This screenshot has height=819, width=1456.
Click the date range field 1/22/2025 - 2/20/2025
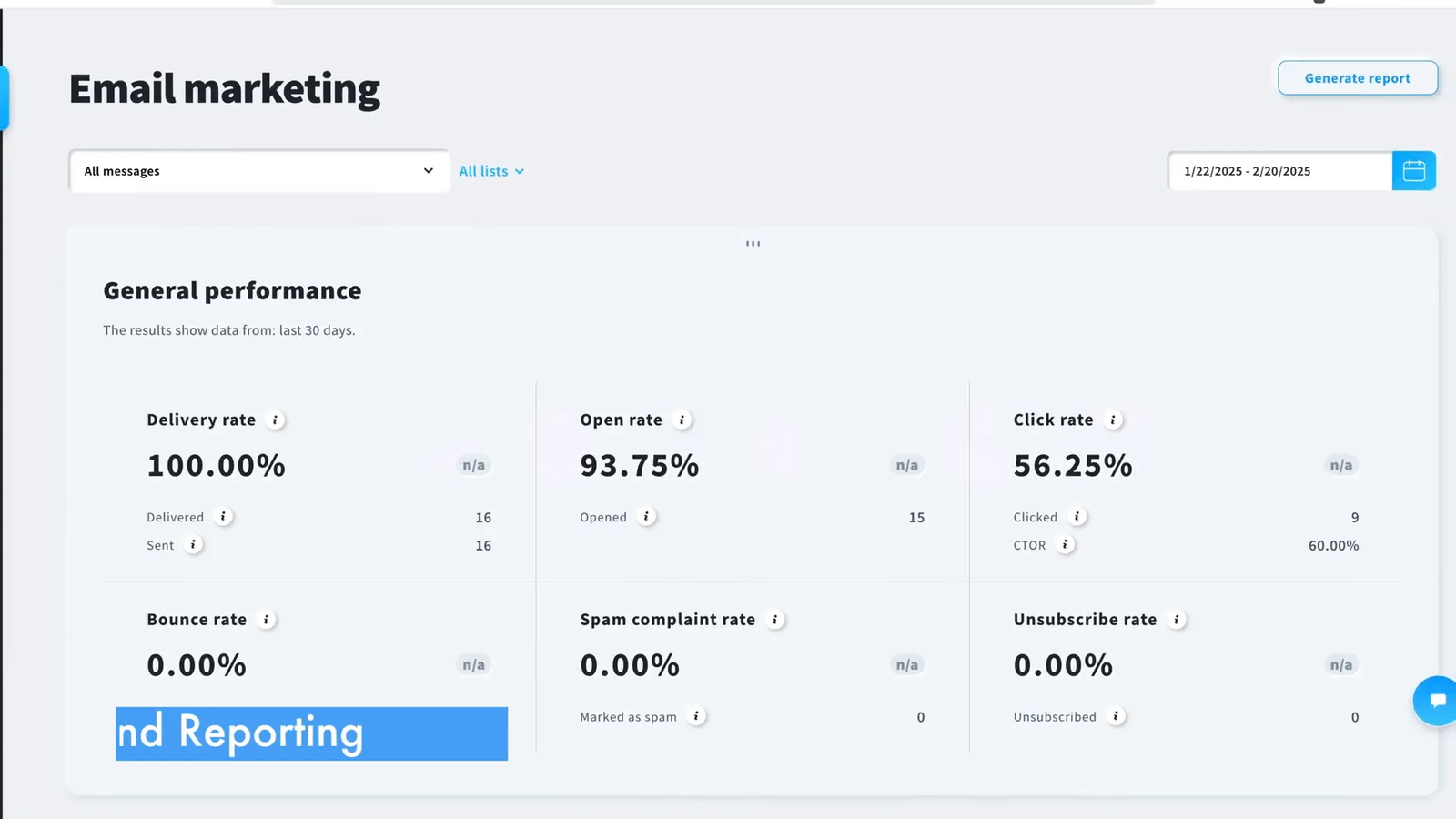pyautogui.click(x=1280, y=171)
